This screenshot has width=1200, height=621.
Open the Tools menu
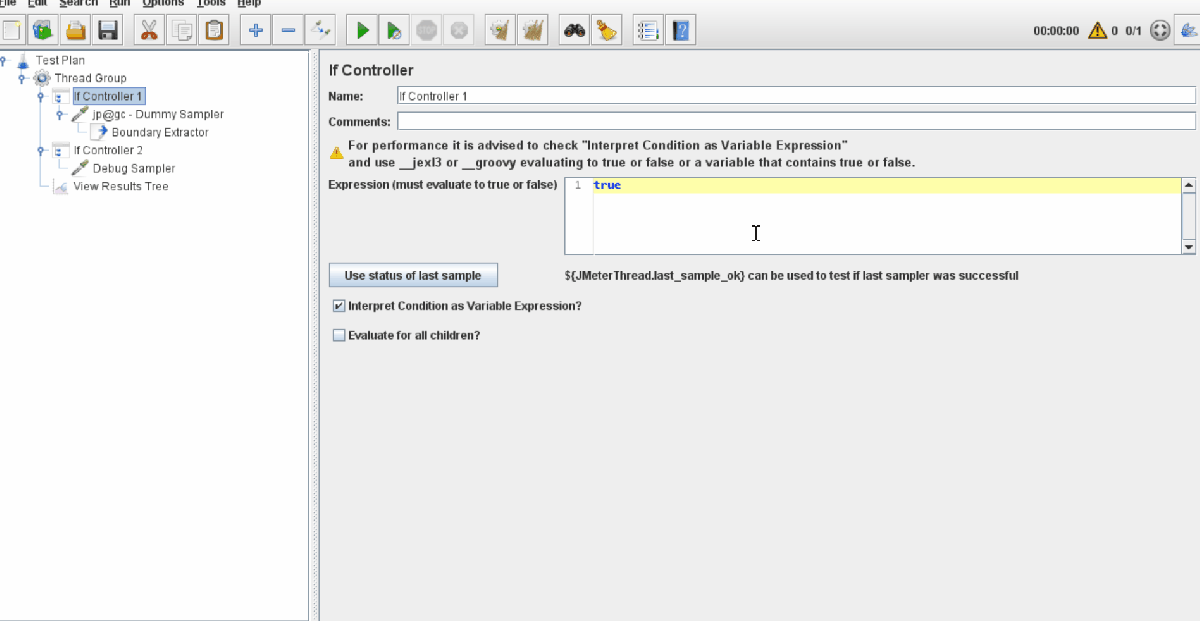(211, 4)
